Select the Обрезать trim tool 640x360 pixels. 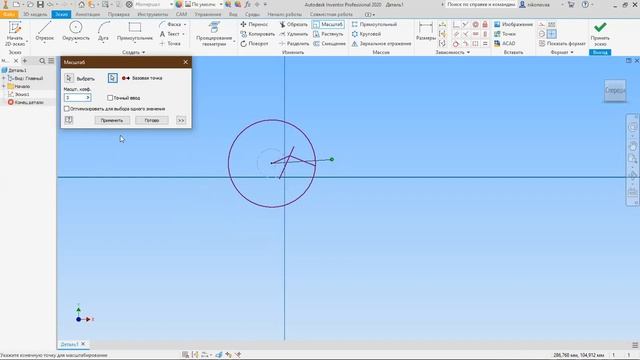293,24
